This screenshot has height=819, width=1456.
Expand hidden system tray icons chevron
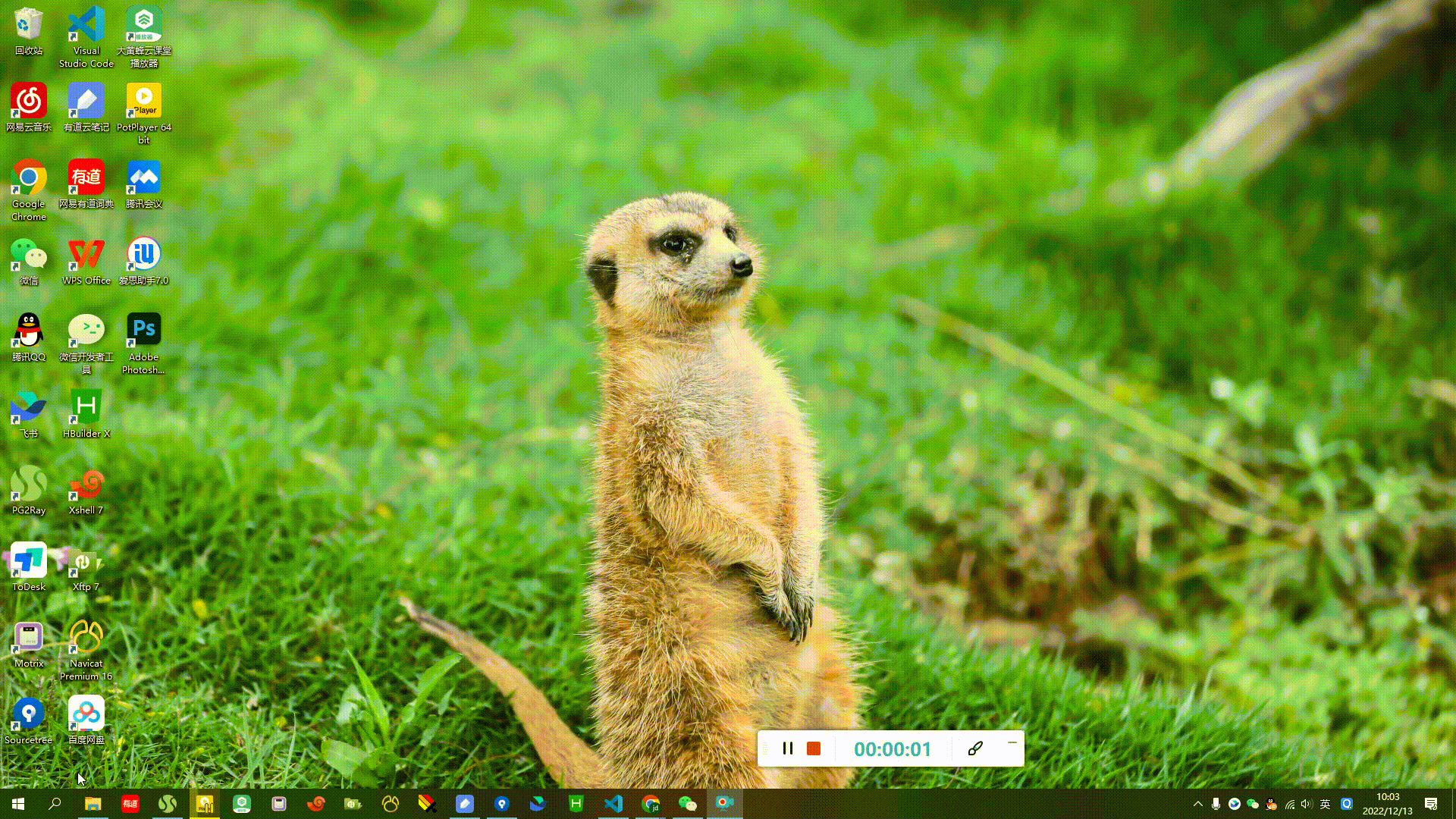(x=1198, y=804)
